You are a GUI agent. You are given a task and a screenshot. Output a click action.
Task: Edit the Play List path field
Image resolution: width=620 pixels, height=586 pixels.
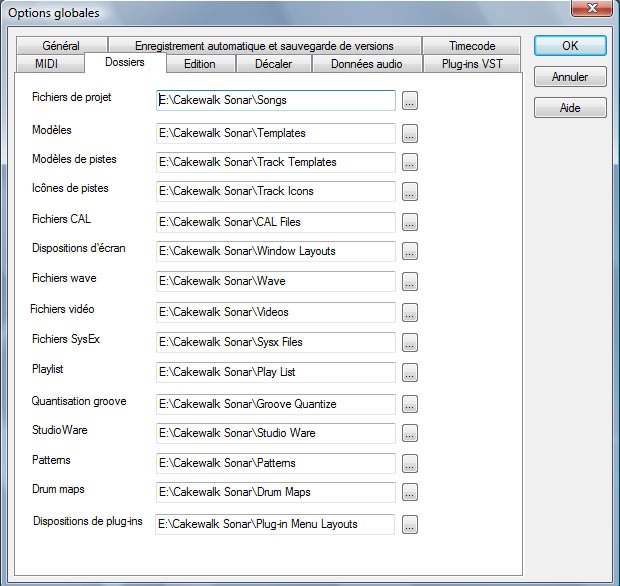[x=276, y=372]
